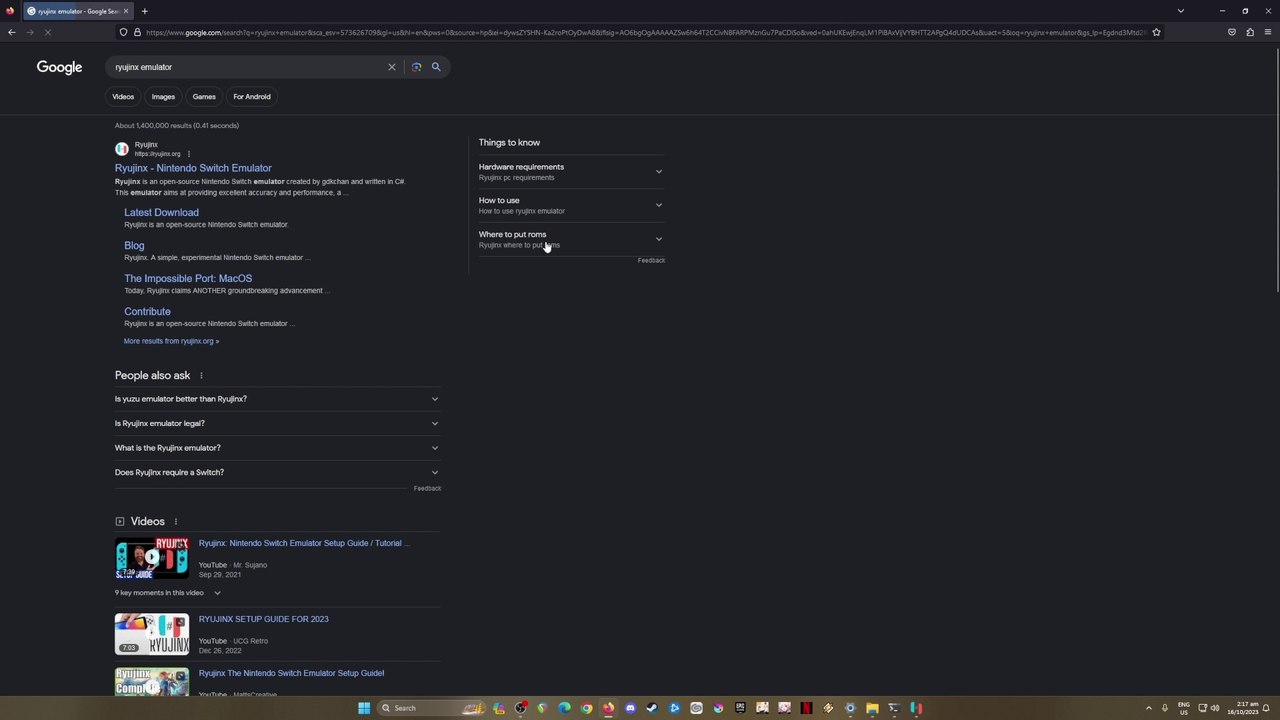
Task: Open Ryujinx - Nintendo Switch Emulator result
Action: pyautogui.click(x=193, y=168)
